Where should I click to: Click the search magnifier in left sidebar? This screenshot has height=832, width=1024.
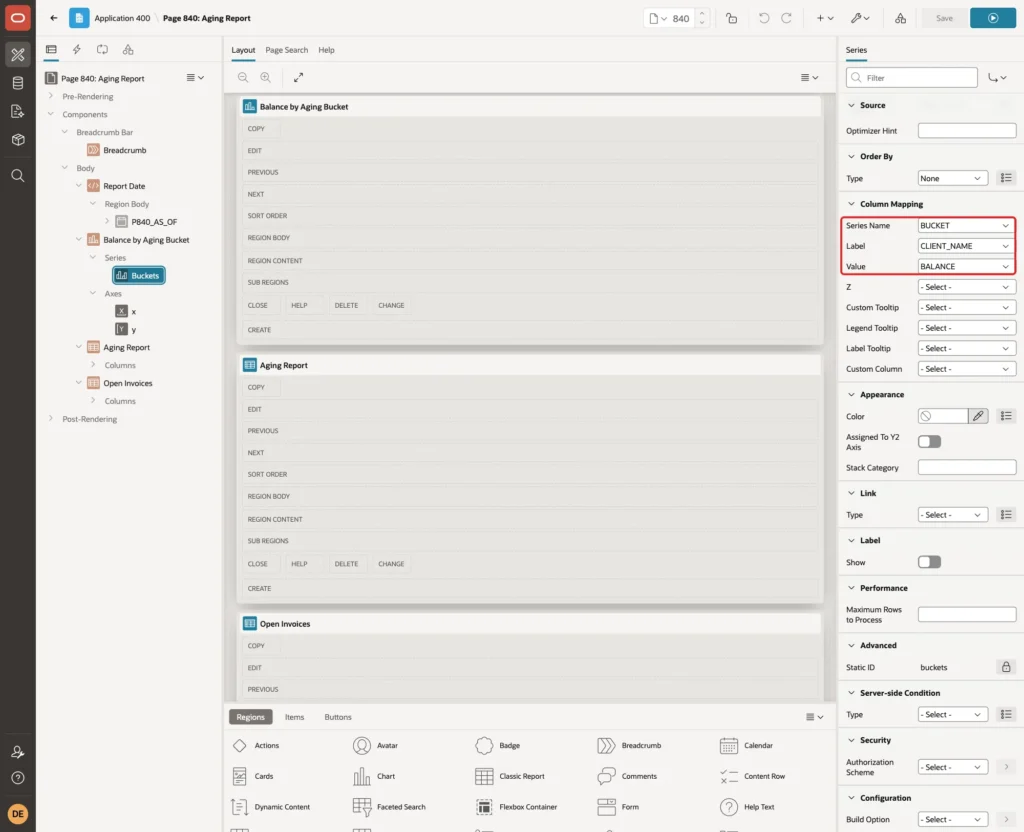click(18, 176)
